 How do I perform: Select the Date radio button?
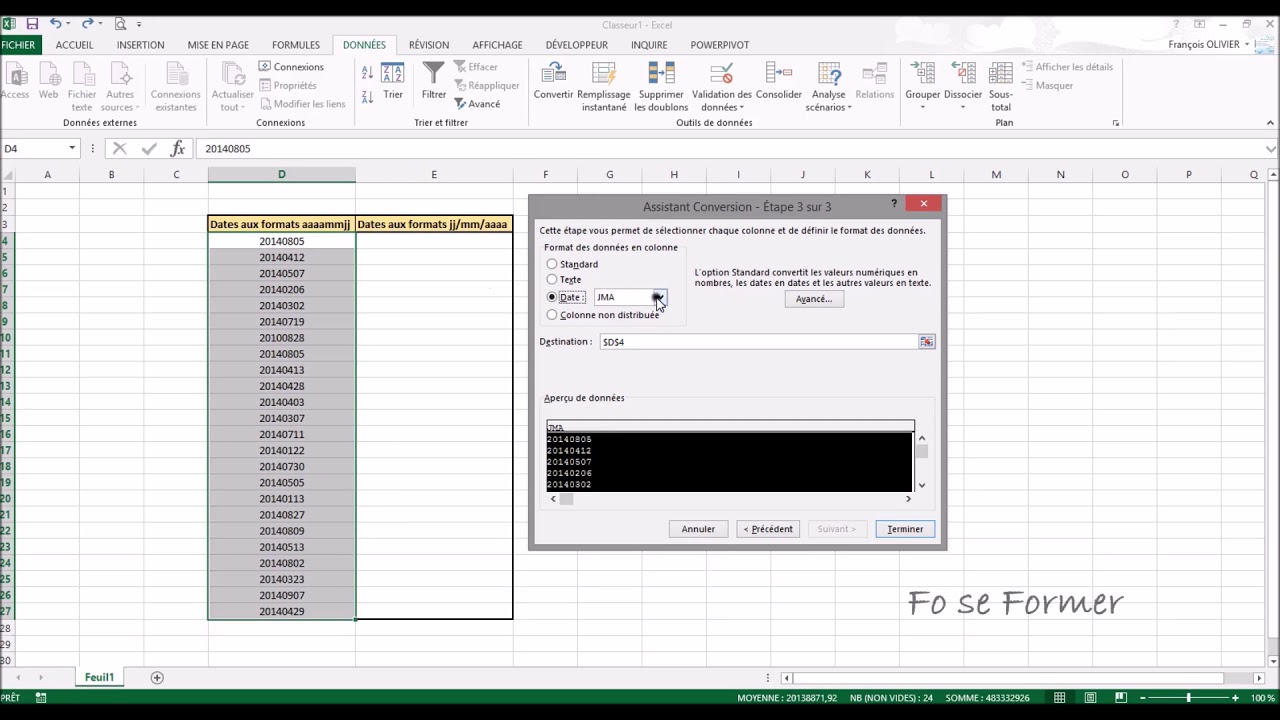pos(552,297)
